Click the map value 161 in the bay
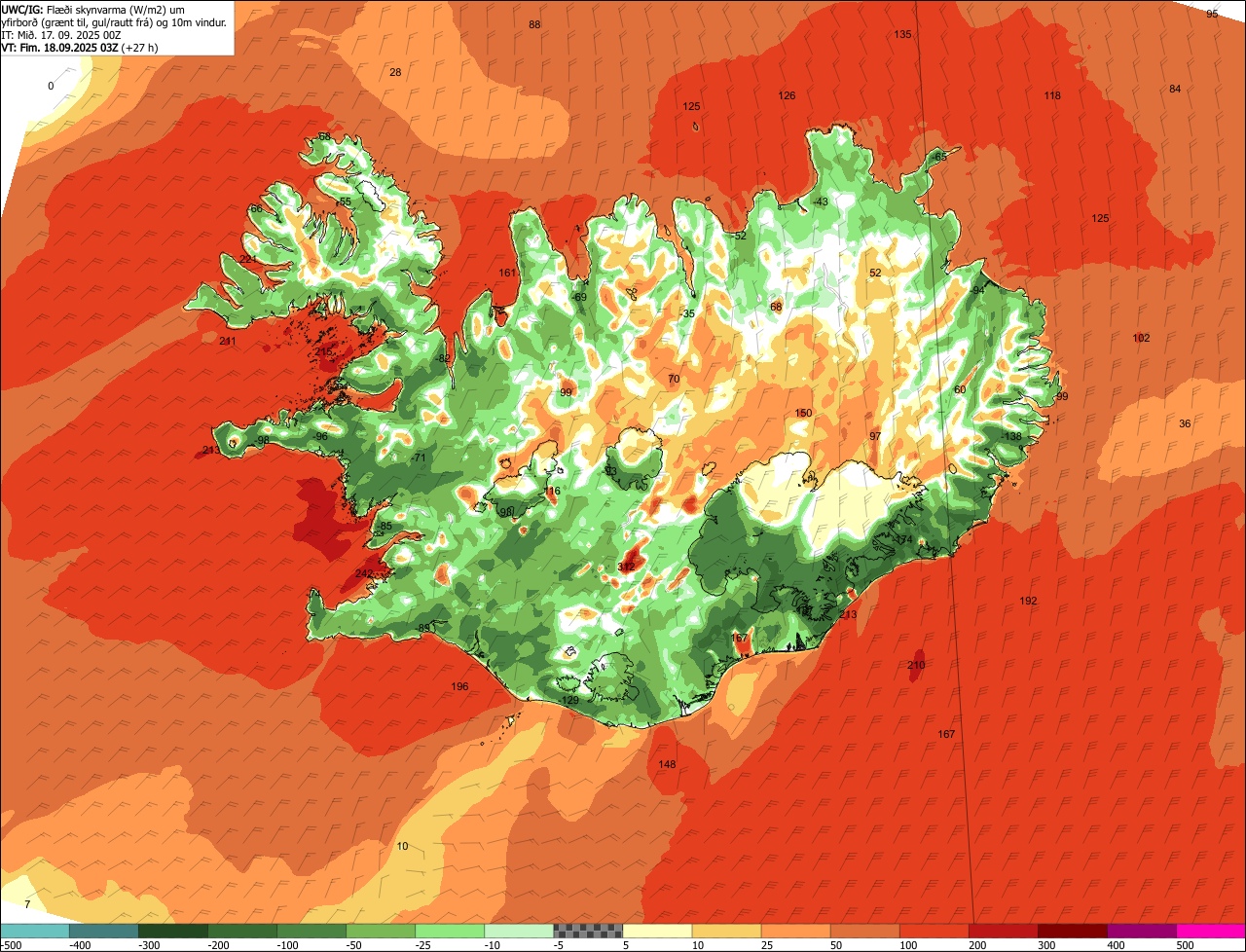The width and height of the screenshot is (1246, 952). click(x=507, y=273)
